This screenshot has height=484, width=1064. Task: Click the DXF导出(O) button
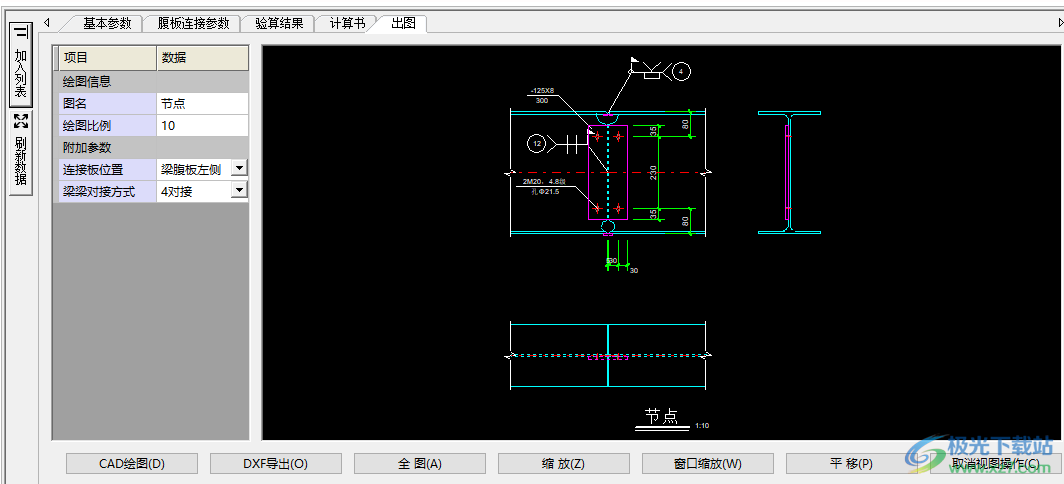pyautogui.click(x=276, y=464)
